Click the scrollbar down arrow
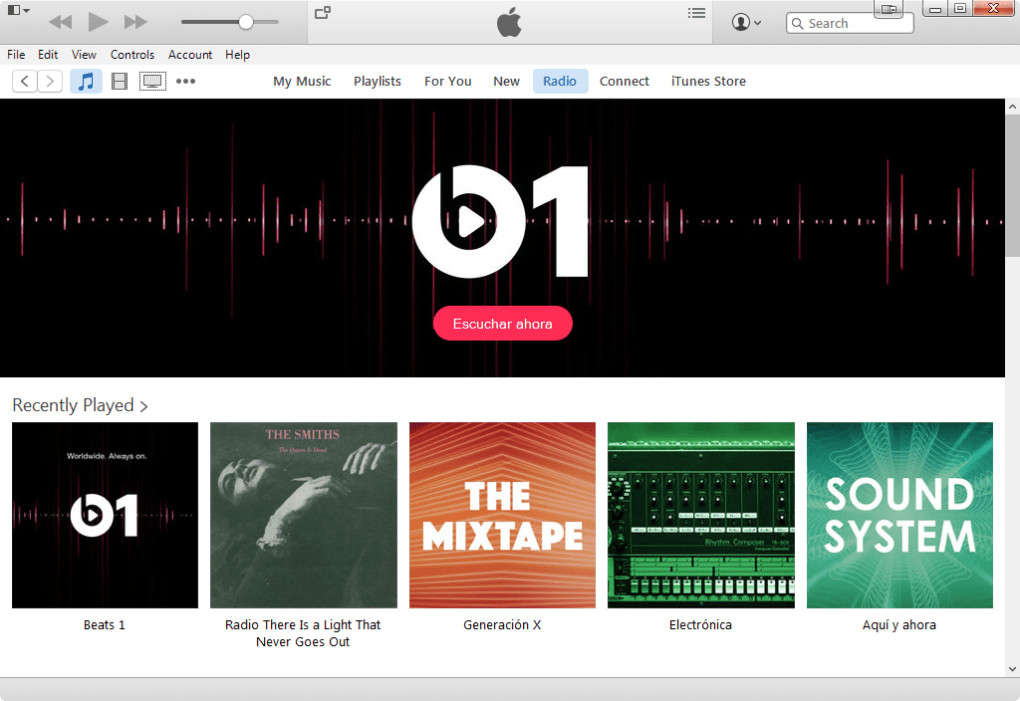The height and width of the screenshot is (701, 1020). (1012, 668)
